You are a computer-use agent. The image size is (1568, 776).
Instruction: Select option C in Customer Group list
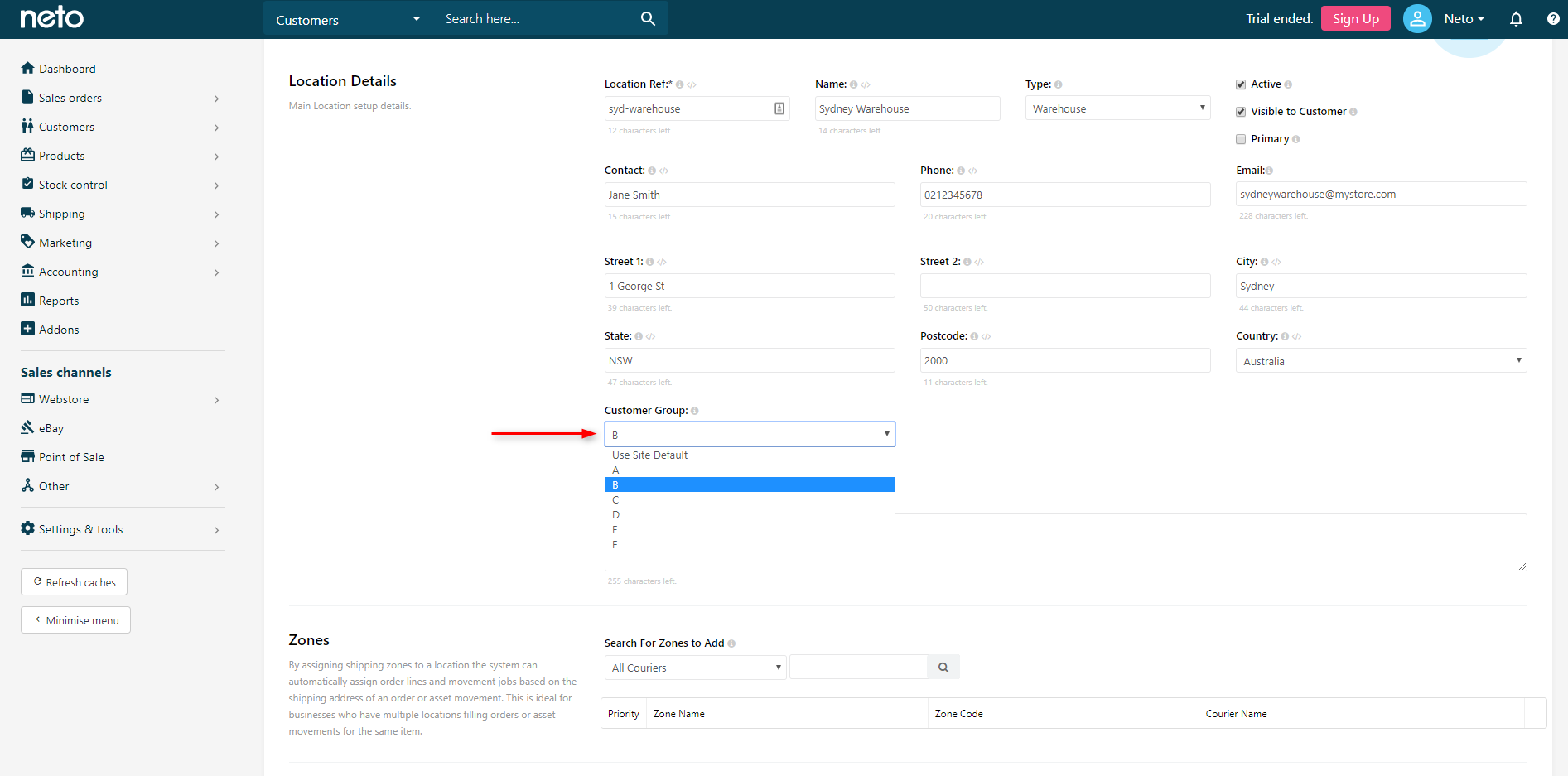750,499
